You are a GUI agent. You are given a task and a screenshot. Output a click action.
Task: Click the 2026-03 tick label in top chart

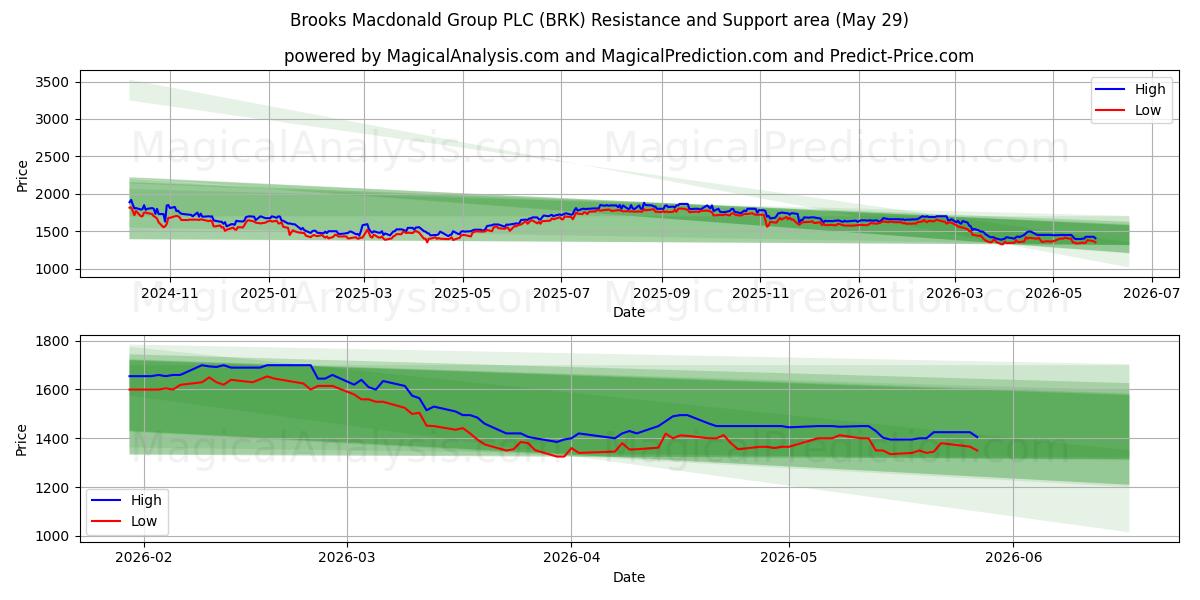click(x=955, y=293)
